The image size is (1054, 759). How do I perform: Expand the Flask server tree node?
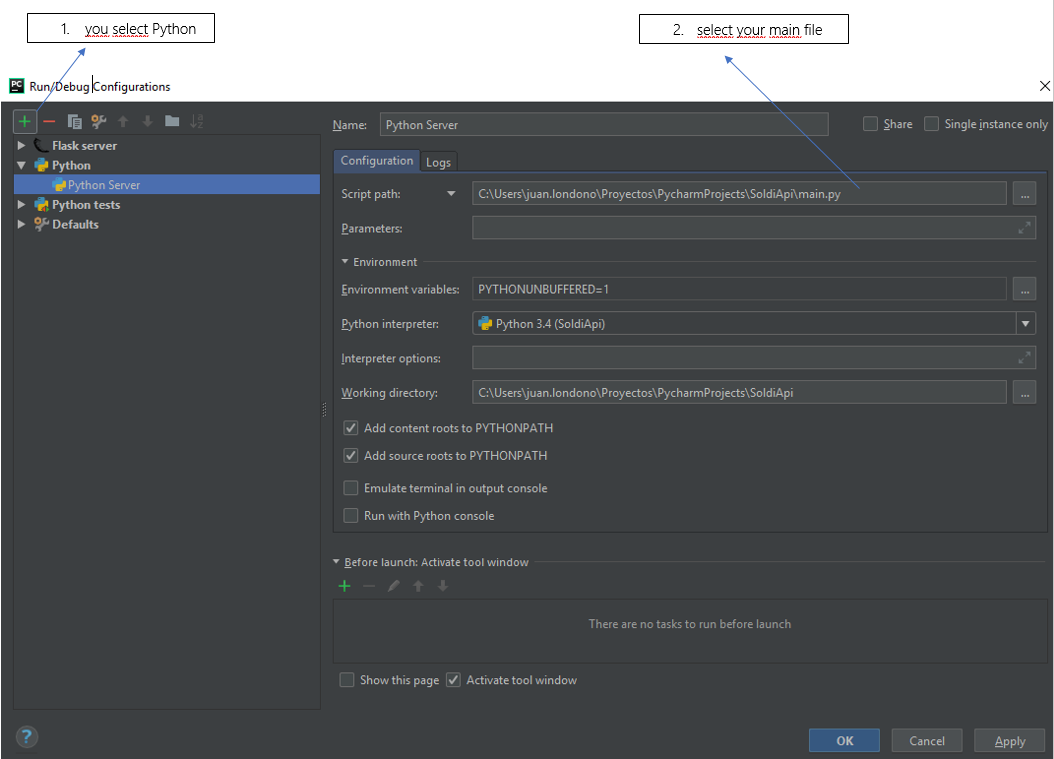21,145
